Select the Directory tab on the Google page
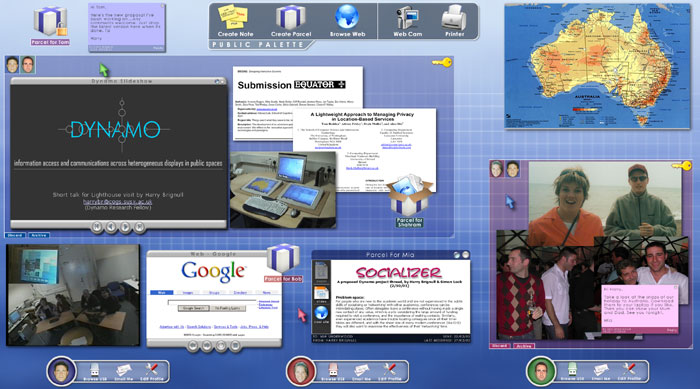700x389 pixels. (241, 293)
